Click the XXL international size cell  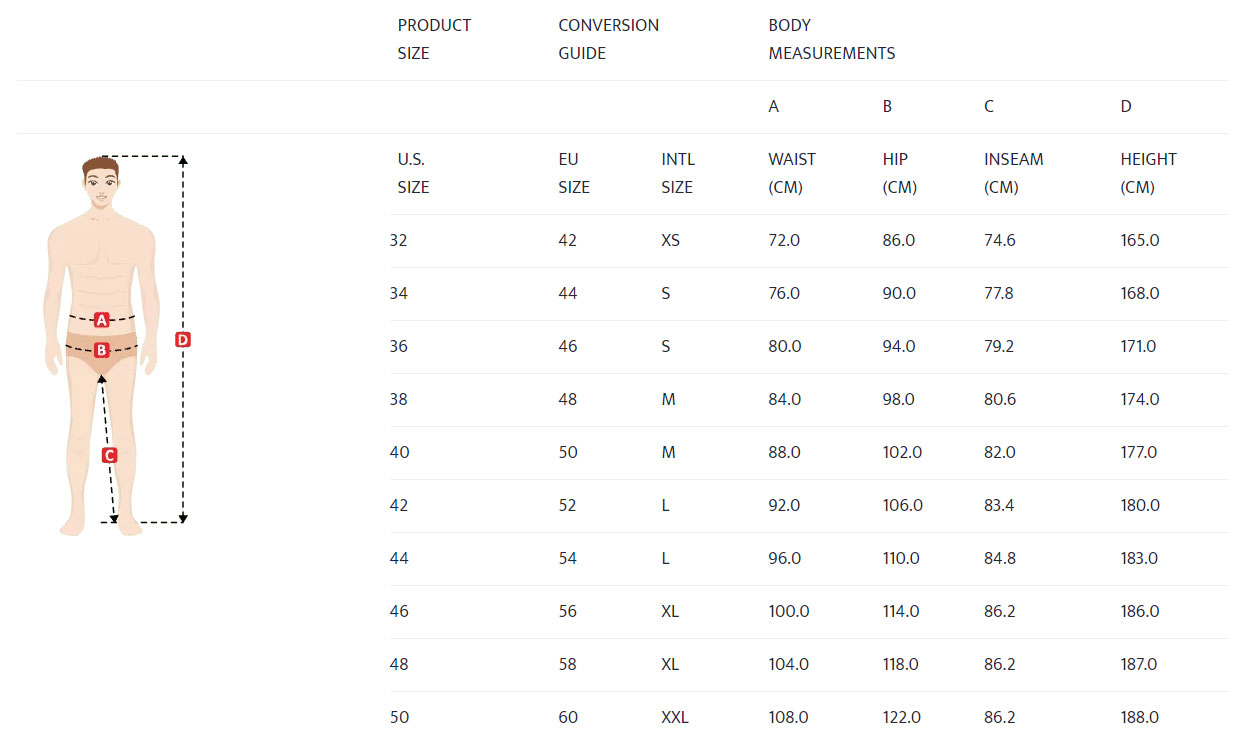click(675, 717)
